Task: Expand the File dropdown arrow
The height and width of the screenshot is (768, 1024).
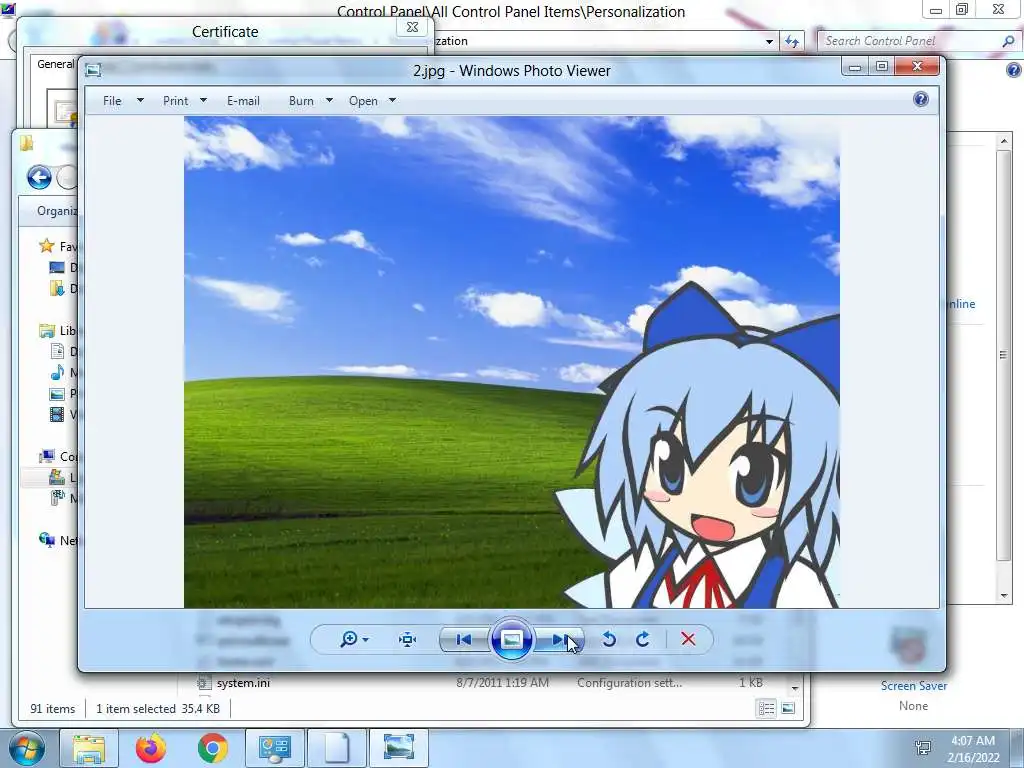Action: tap(140, 101)
